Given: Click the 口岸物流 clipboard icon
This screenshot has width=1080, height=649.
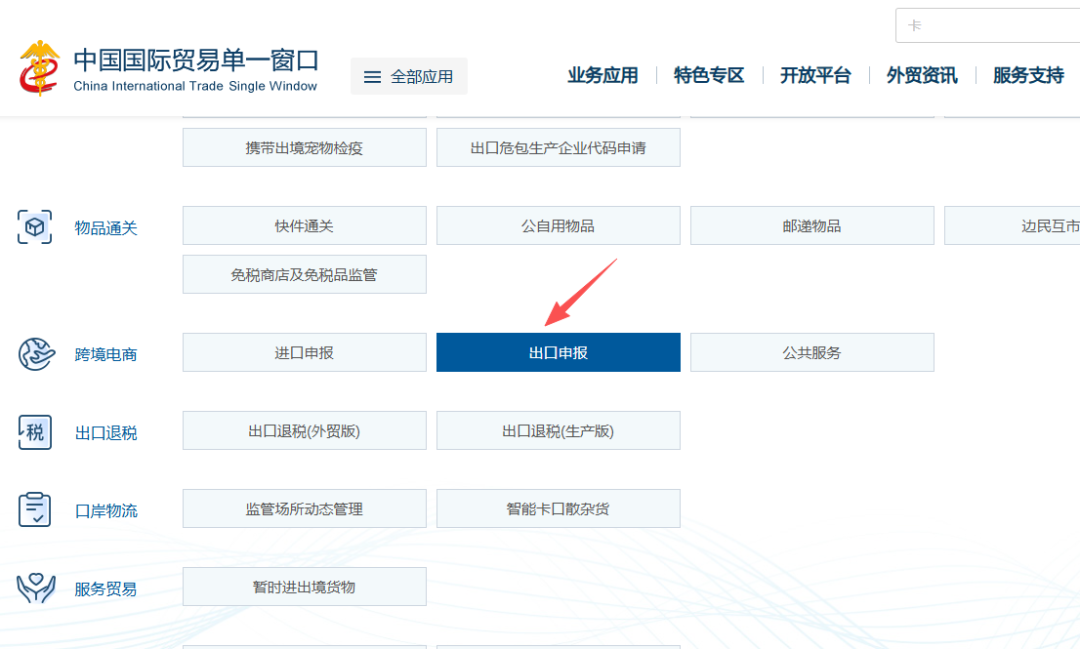Looking at the screenshot, I should tap(34, 510).
